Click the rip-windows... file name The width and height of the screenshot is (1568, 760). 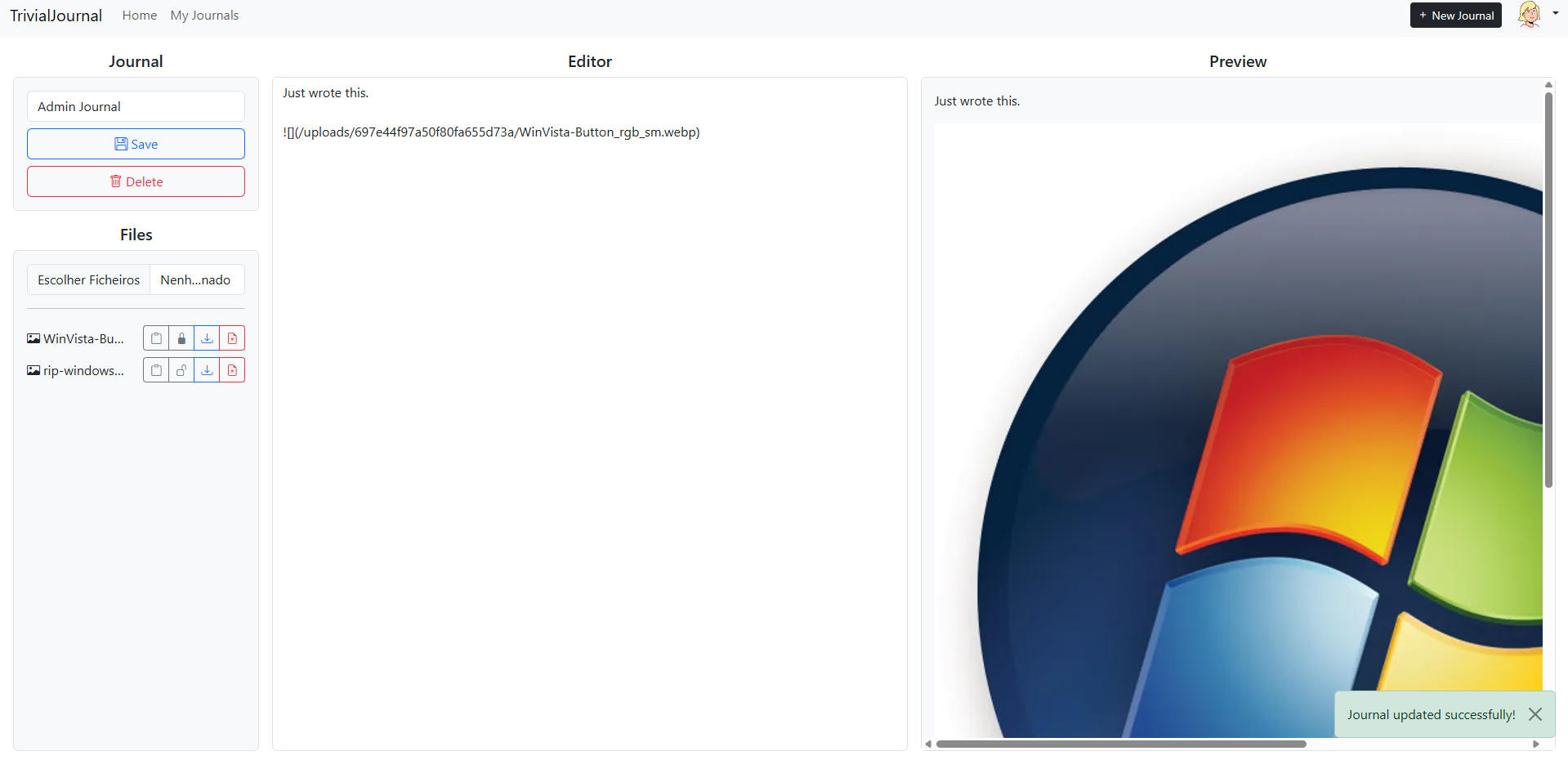(x=83, y=370)
